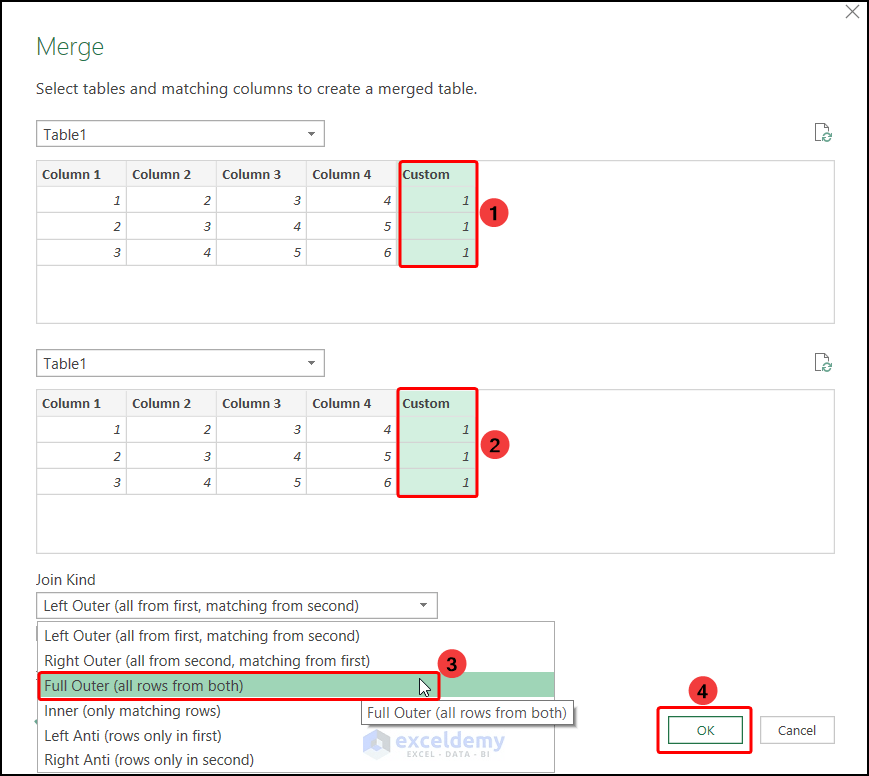Image resolution: width=869 pixels, height=776 pixels.
Task: Click Cancel to dismiss the Merge dialog
Action: click(x=797, y=730)
